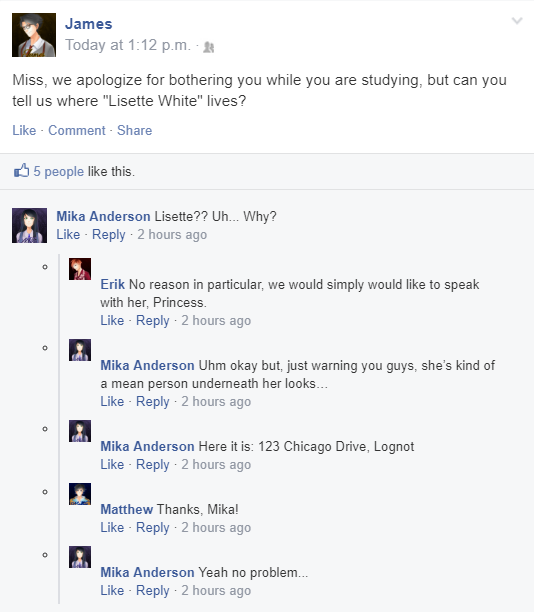Image resolution: width=534 pixels, height=612 pixels.
Task: Click Erik's small avatar in replies
Action: (80, 269)
